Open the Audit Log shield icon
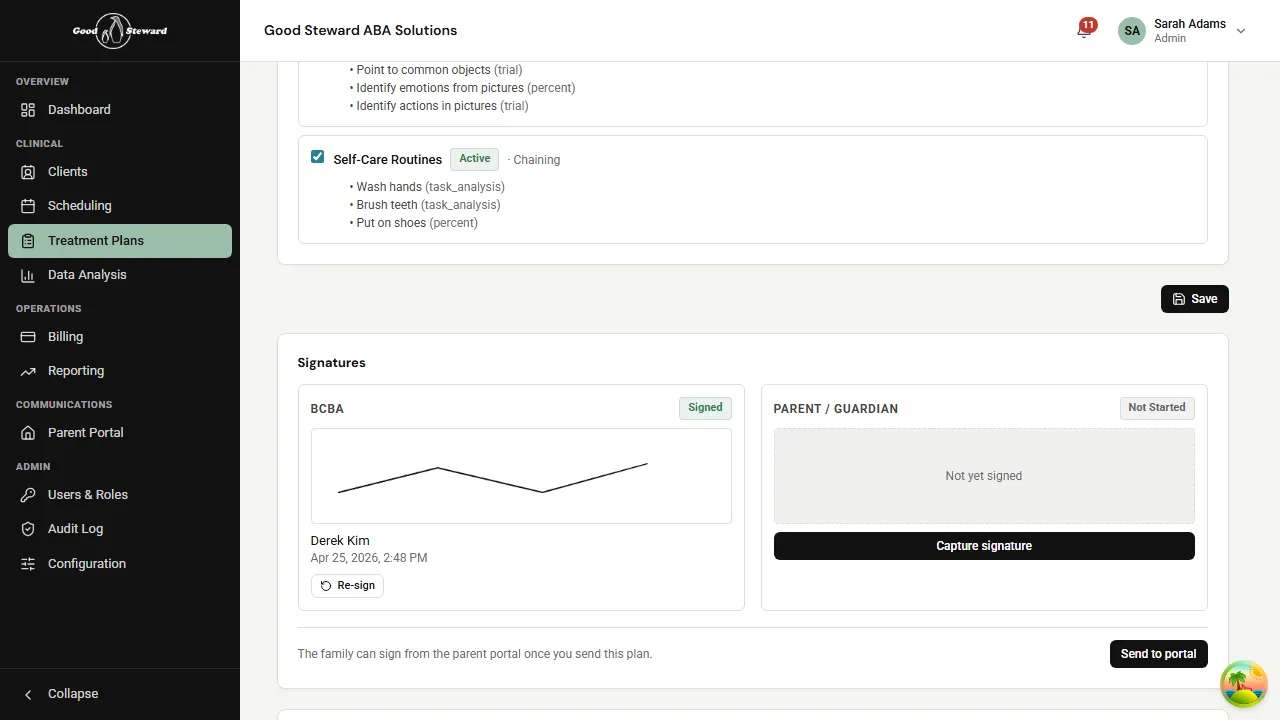 click(x=27, y=528)
